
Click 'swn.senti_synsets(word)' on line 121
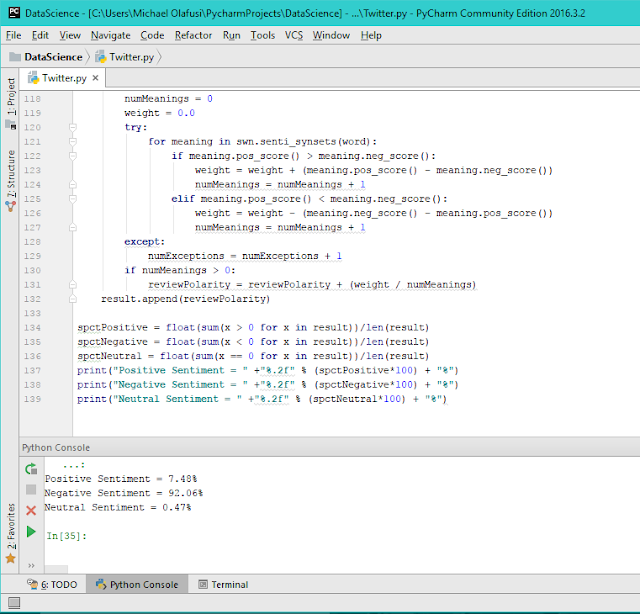[303, 142]
